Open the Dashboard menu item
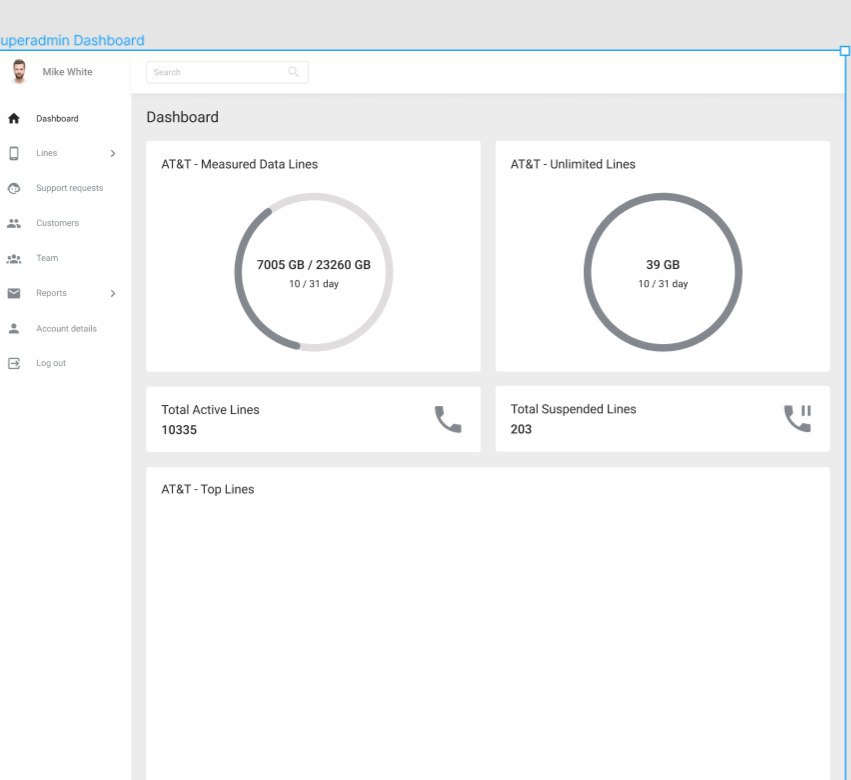This screenshot has width=851, height=780. 57,118
